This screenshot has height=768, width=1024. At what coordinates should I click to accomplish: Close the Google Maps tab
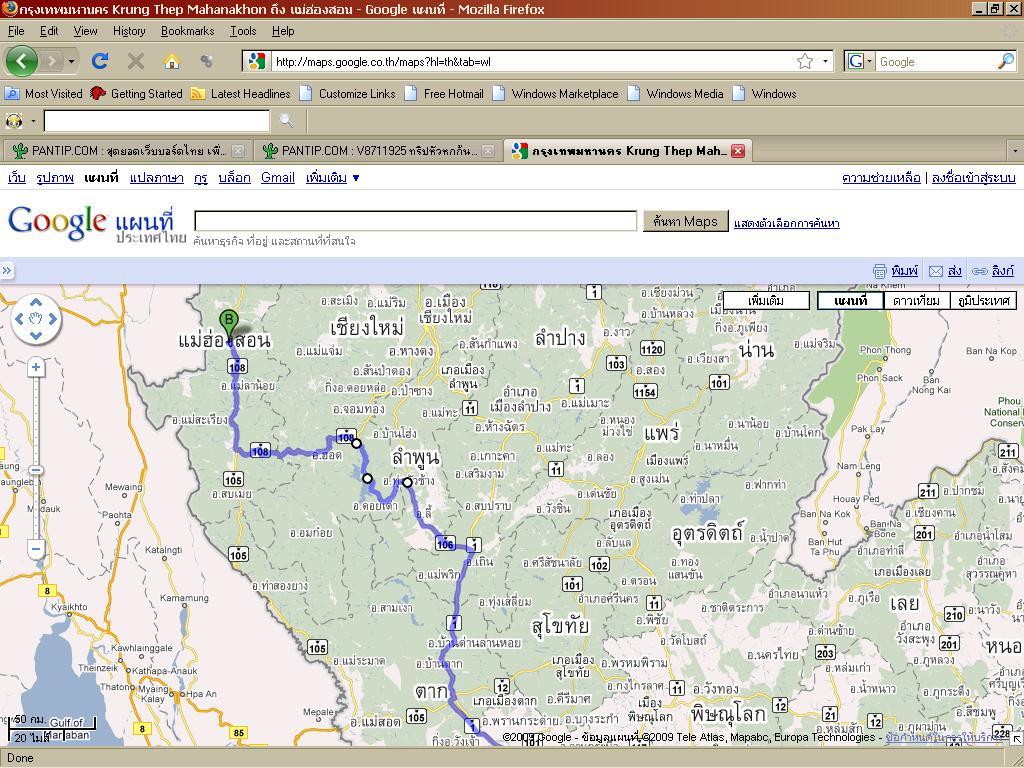pos(738,151)
